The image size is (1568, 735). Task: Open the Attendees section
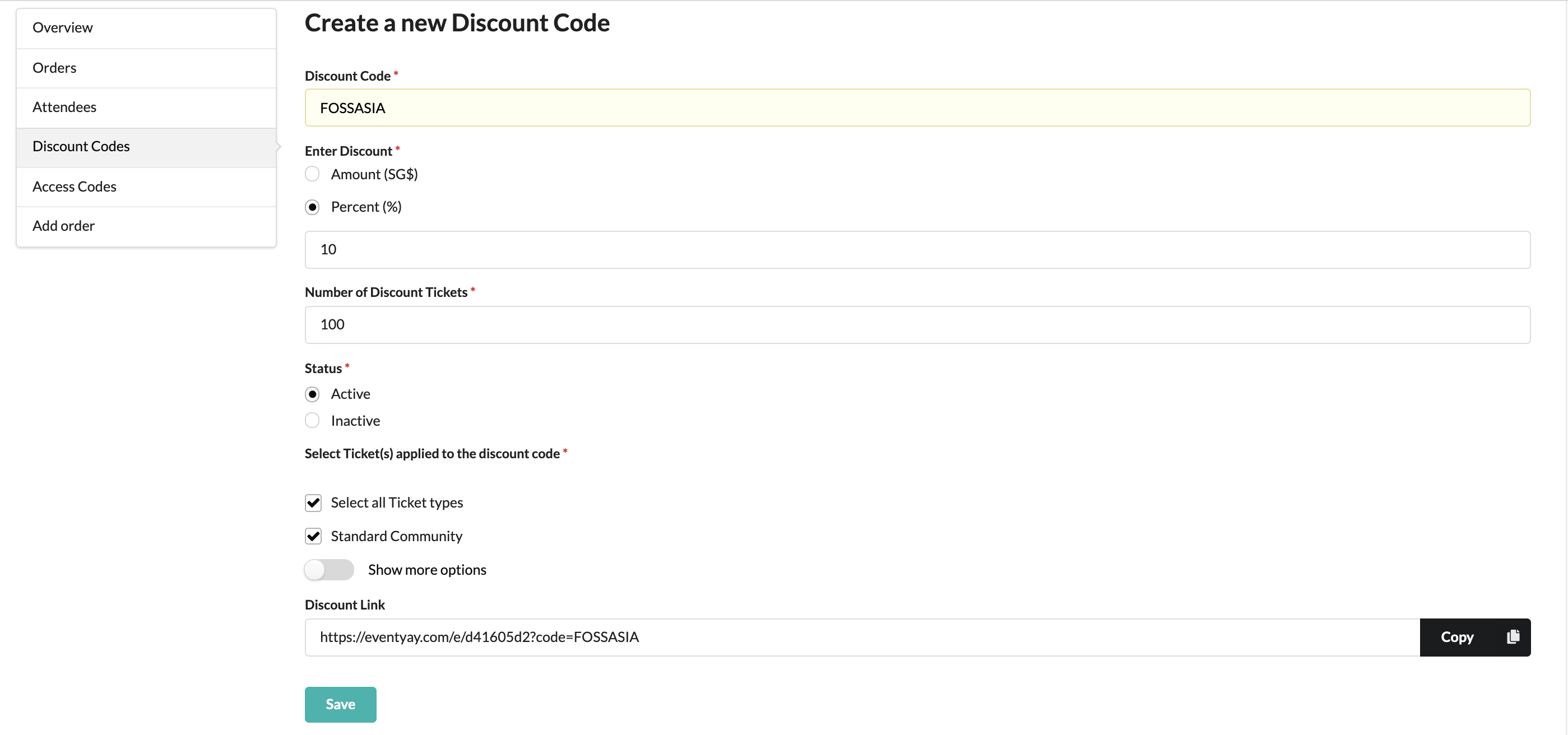[146, 108]
